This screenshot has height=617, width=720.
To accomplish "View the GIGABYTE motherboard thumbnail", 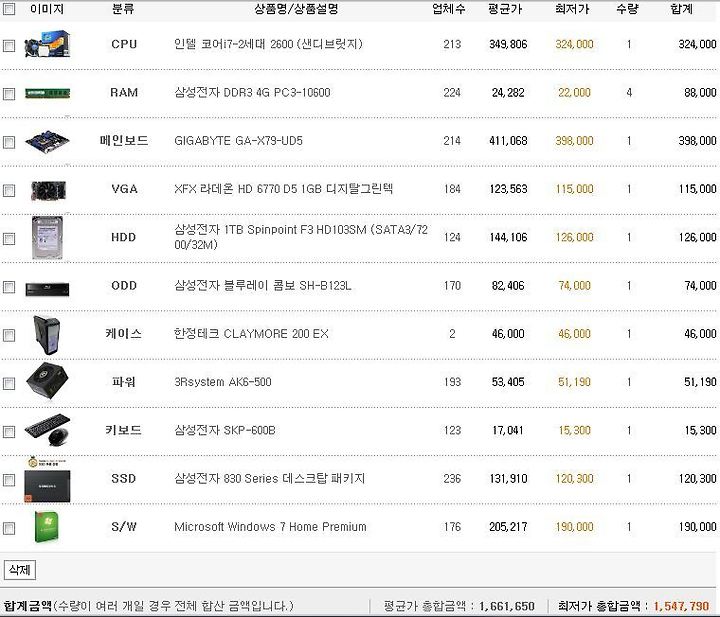I will 47,141.
